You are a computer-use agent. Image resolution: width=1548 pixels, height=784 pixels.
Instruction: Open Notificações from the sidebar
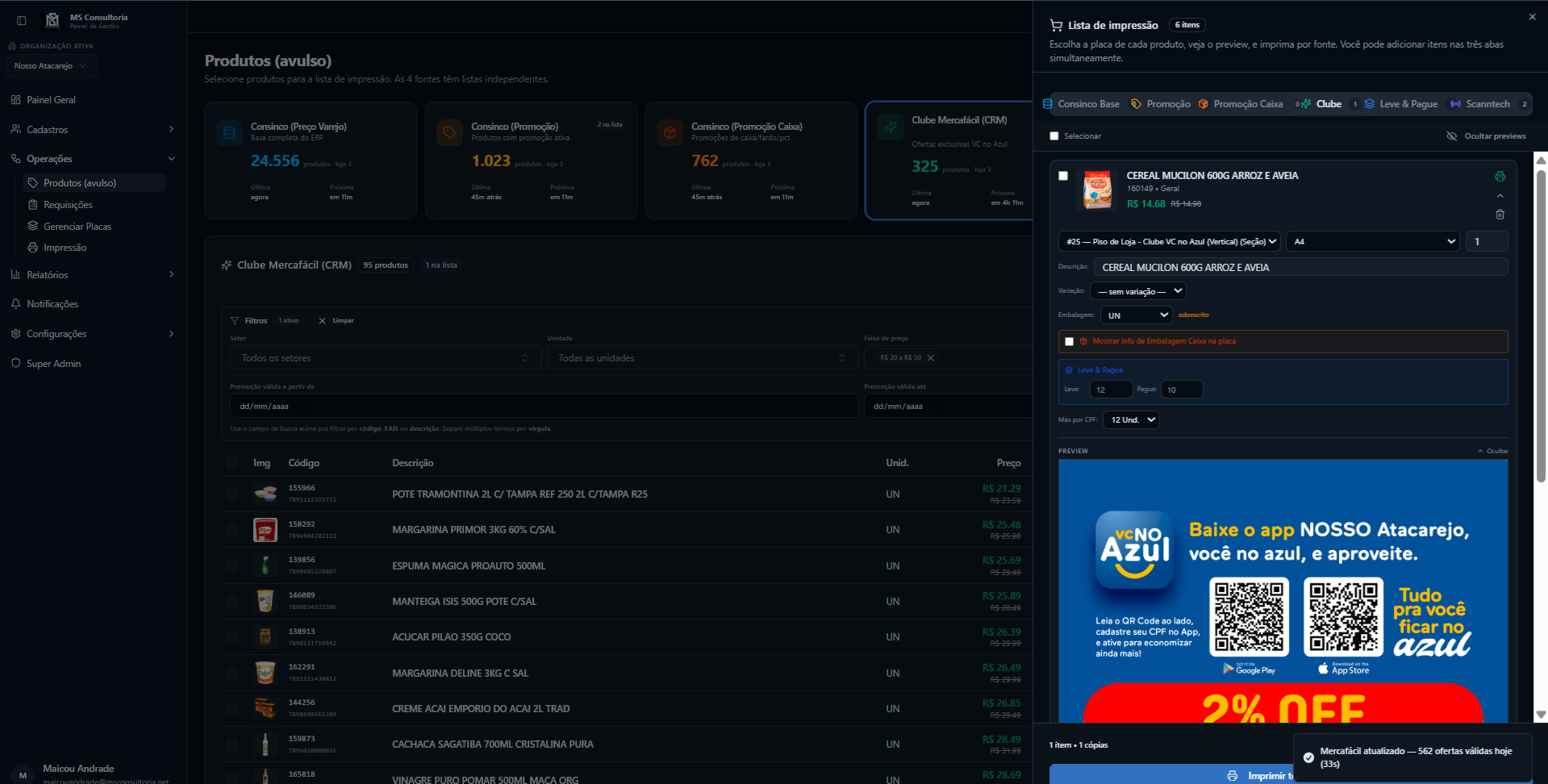click(x=52, y=304)
